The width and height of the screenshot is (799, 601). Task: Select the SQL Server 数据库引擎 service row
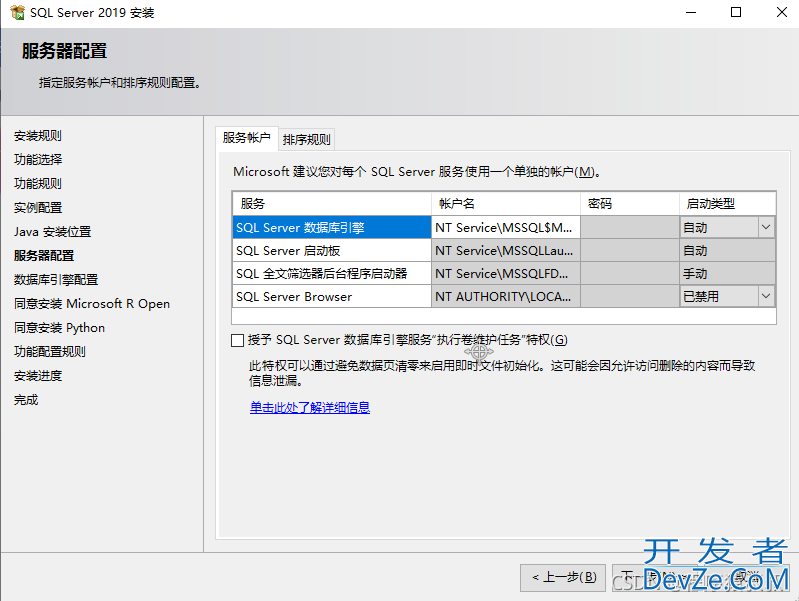(332, 227)
